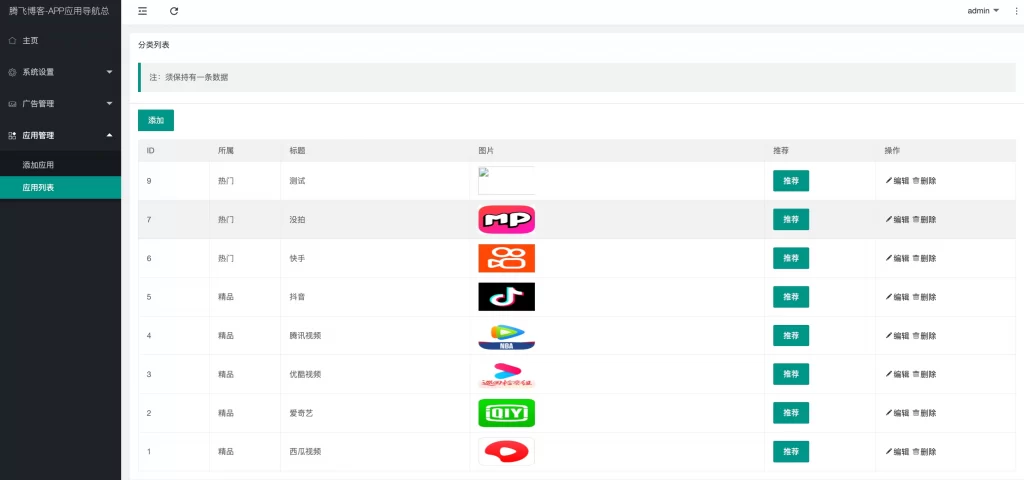The image size is (1024, 480).
Task: Click the 抖音 logo thumbnail
Action: click(506, 297)
